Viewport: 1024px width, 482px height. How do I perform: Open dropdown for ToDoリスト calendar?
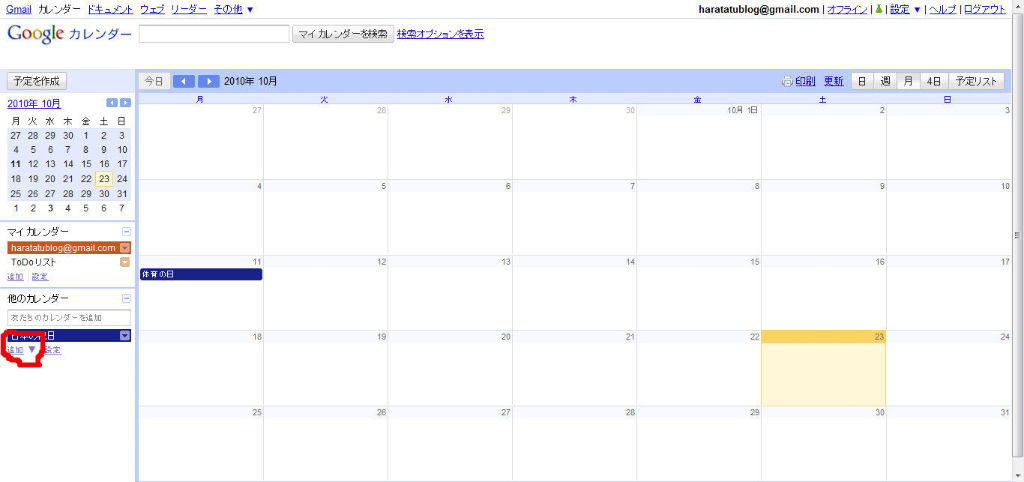click(125, 262)
